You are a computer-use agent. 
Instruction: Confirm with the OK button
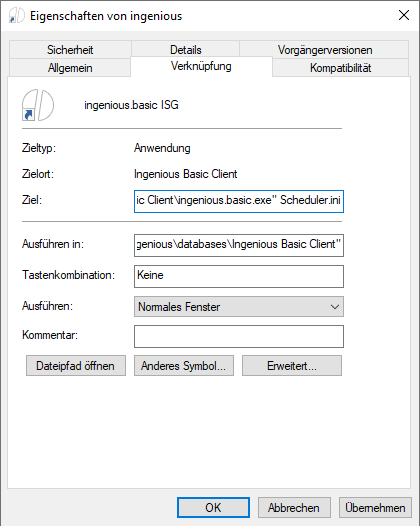(213, 508)
